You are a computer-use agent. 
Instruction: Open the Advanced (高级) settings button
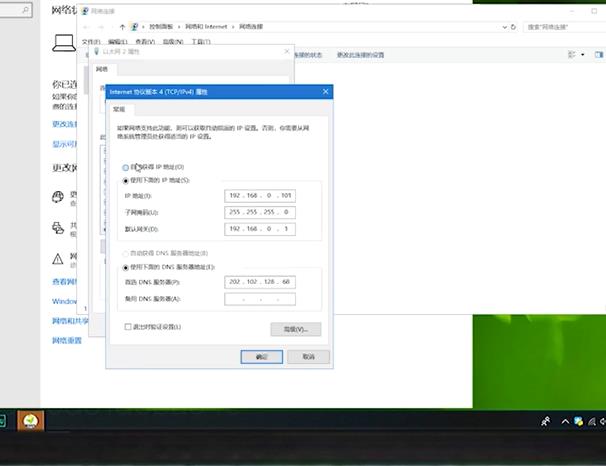296,329
